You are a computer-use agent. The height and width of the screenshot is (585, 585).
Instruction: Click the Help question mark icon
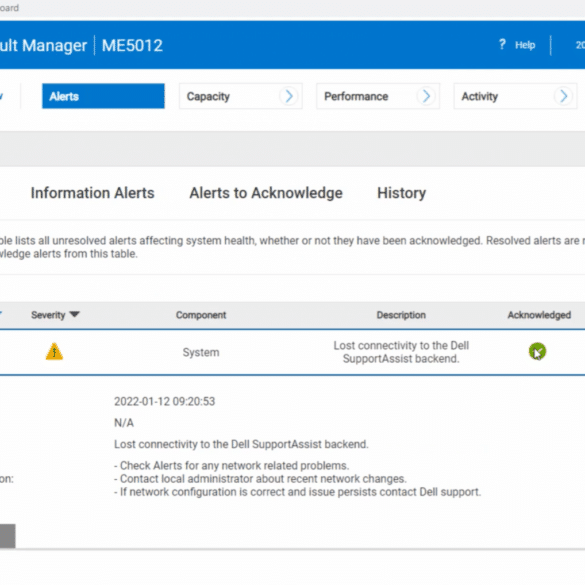pos(502,44)
